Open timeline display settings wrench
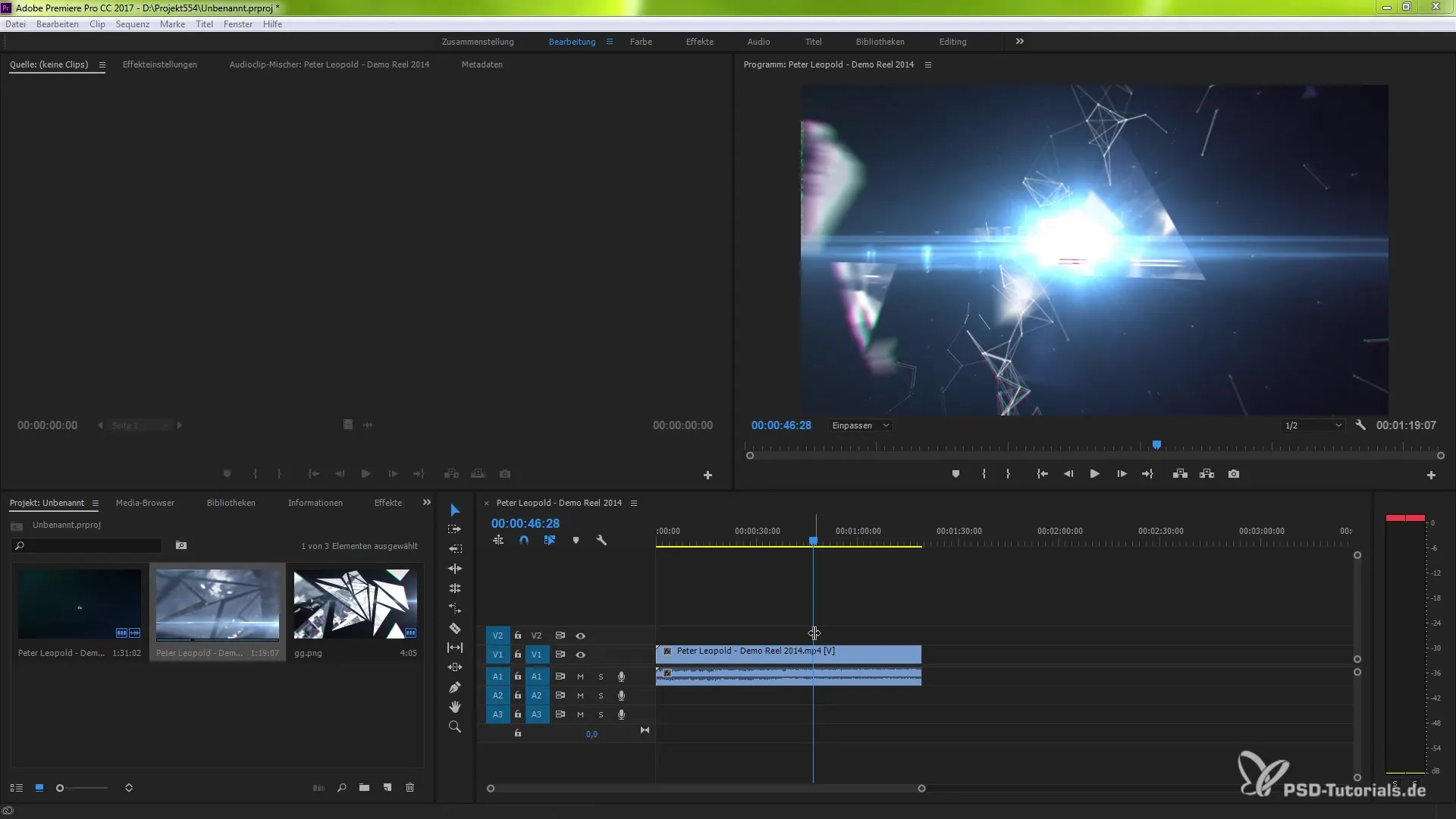The height and width of the screenshot is (819, 1456). tap(601, 541)
